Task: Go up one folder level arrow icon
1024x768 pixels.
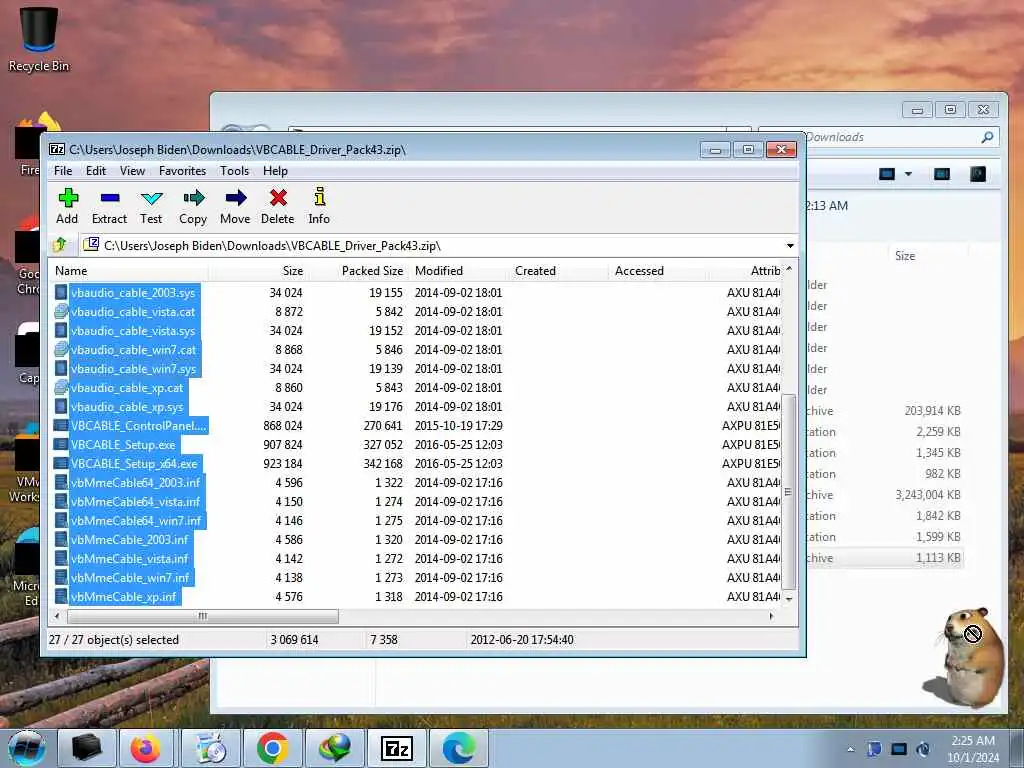Action: coord(60,245)
